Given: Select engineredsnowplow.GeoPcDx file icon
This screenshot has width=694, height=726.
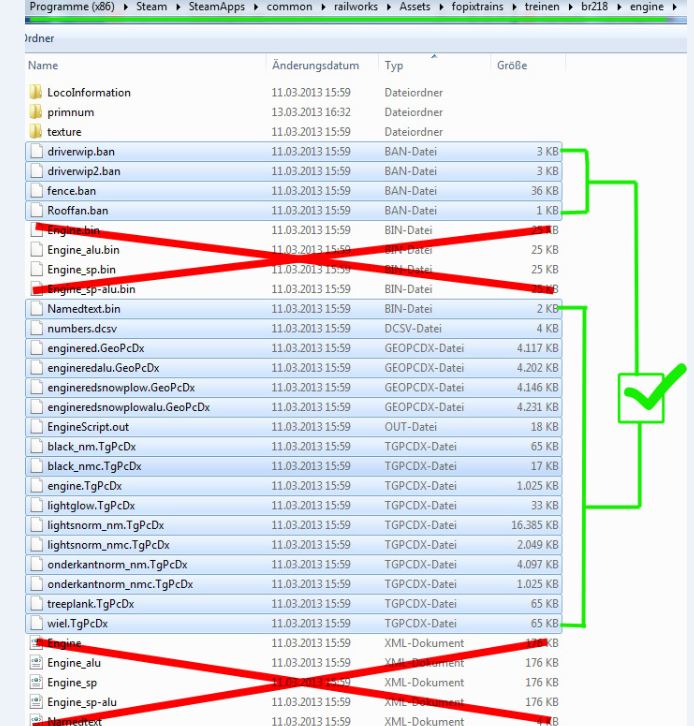Looking at the screenshot, I should coord(37,388).
